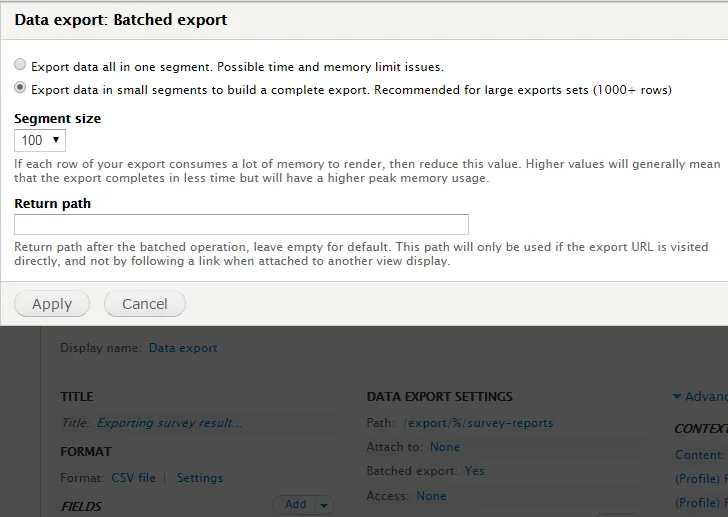Click the Cancel button

(x=145, y=304)
